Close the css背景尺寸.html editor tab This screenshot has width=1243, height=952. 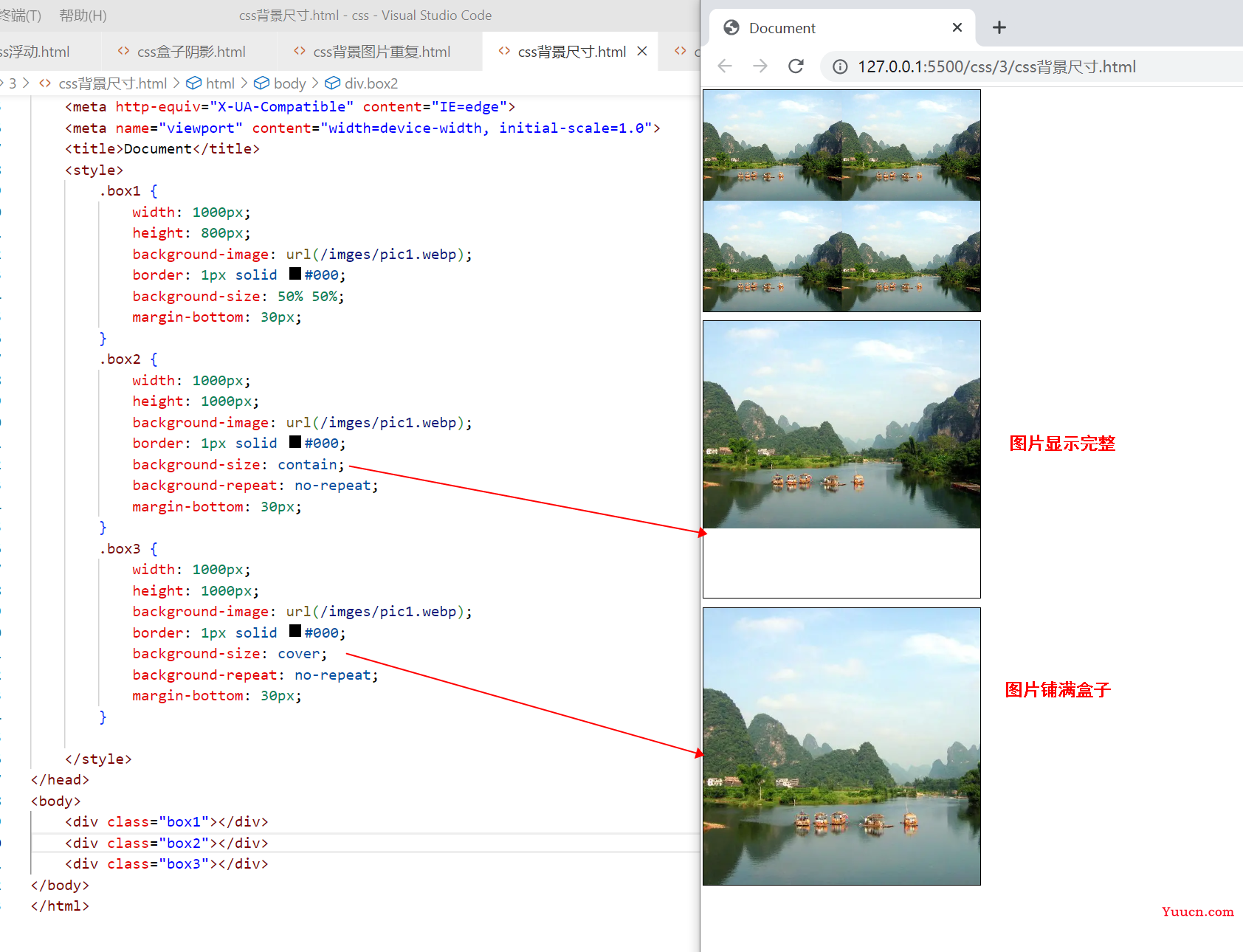[x=642, y=51]
